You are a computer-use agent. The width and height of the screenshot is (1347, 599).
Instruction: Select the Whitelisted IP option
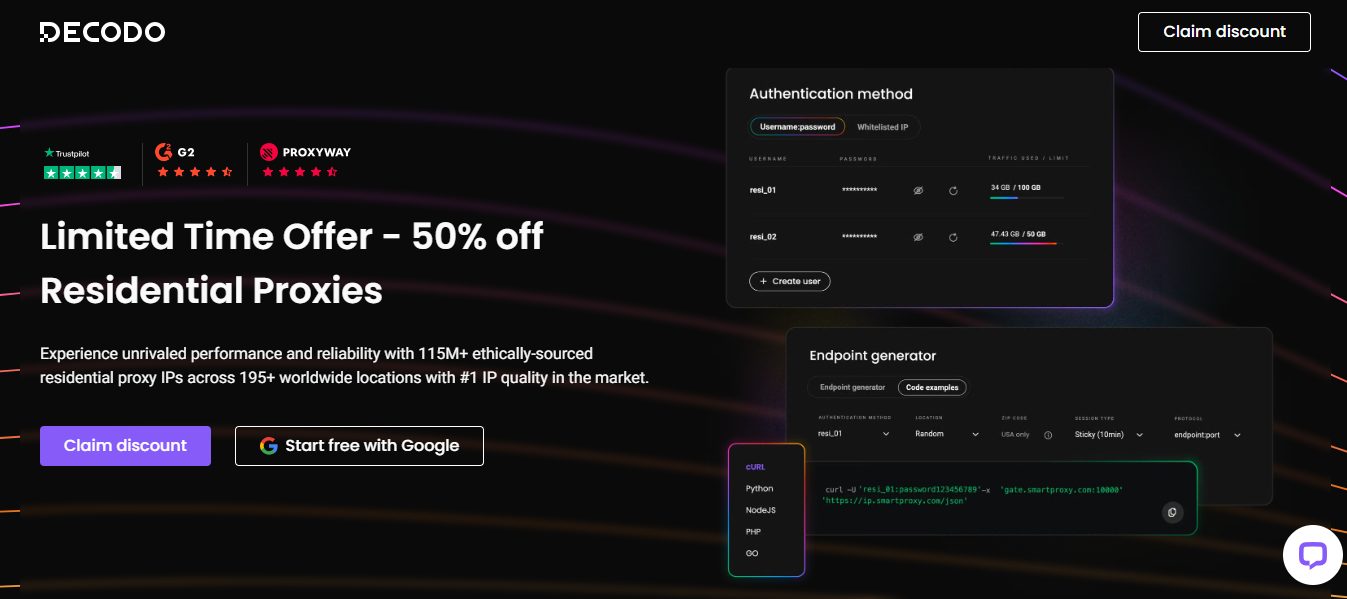tap(883, 127)
